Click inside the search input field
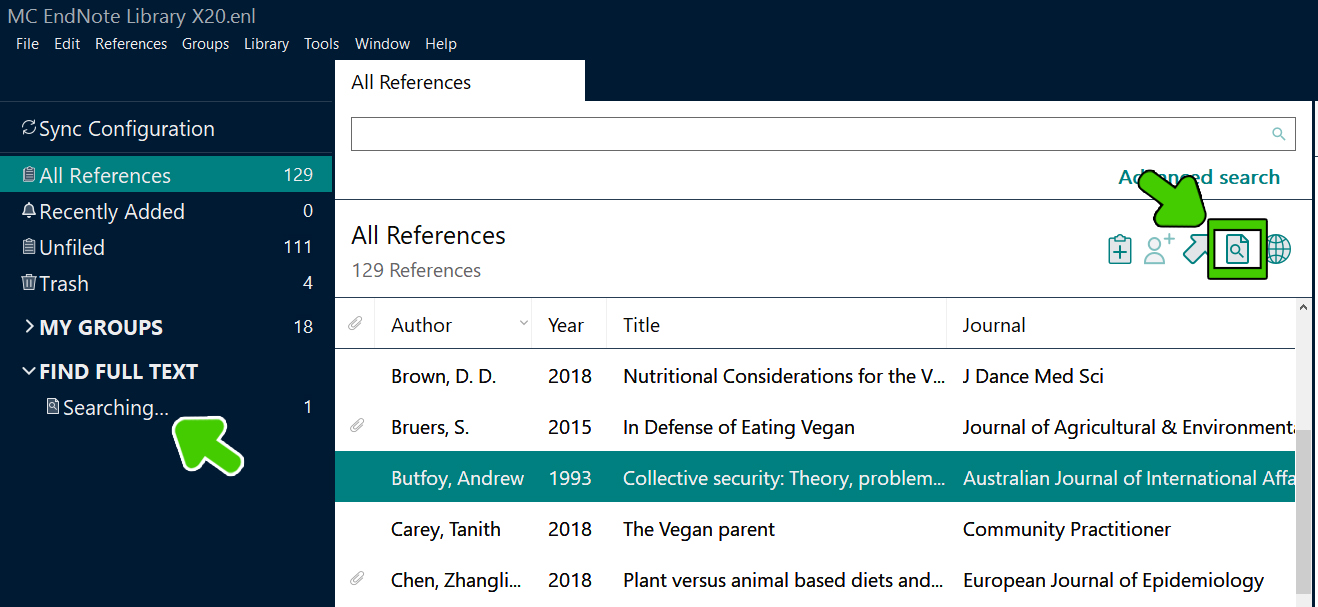 823,134
